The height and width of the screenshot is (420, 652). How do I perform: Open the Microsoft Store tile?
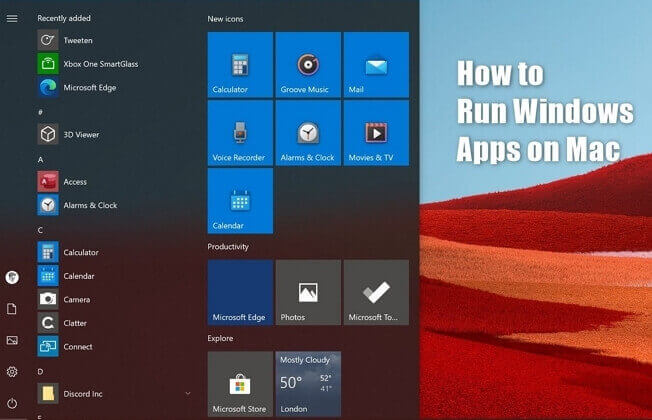point(240,384)
